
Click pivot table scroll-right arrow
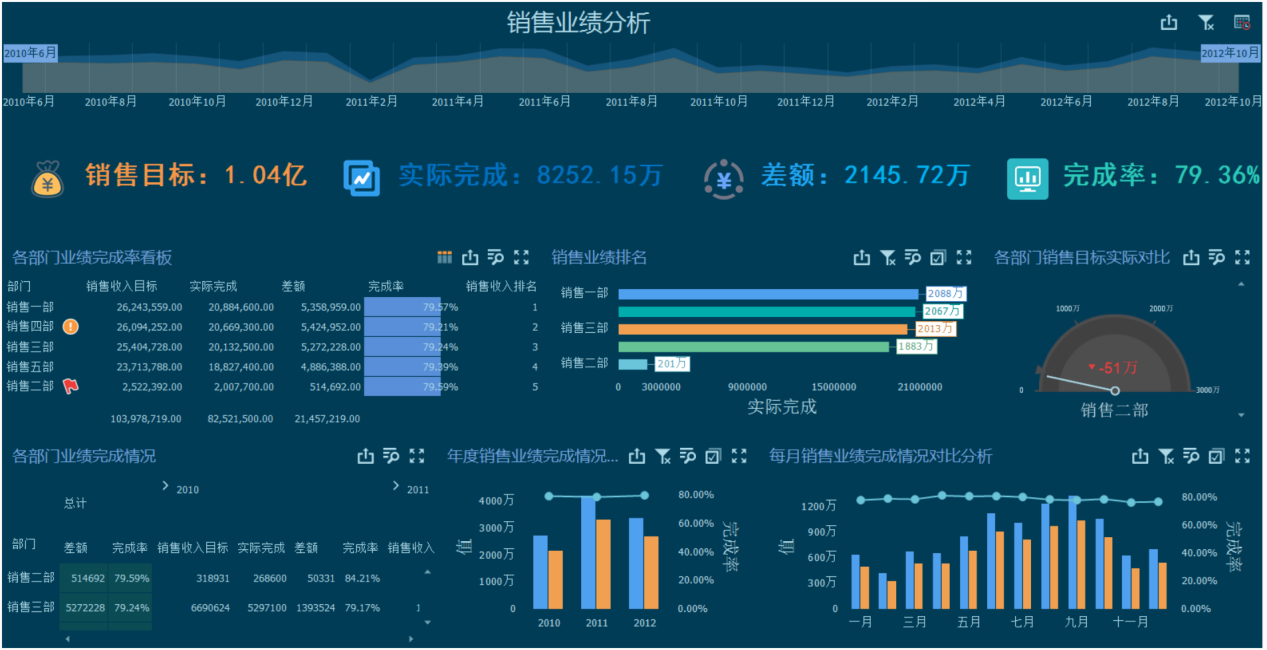(411, 639)
